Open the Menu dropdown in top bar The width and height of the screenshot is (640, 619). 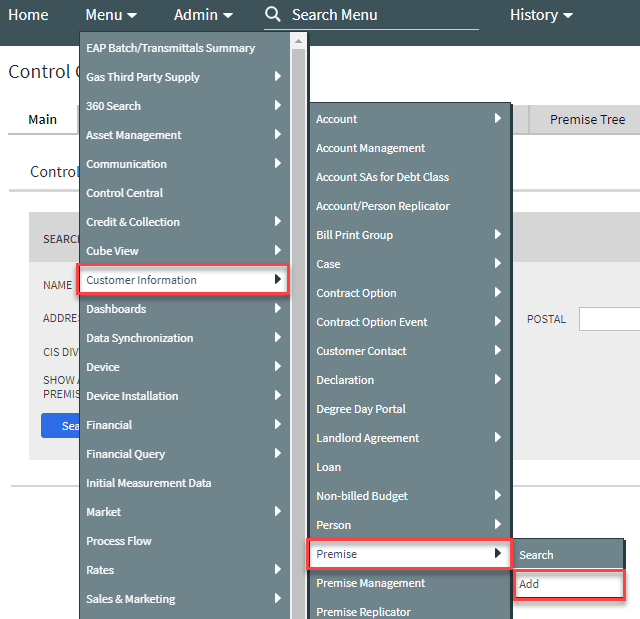(111, 15)
